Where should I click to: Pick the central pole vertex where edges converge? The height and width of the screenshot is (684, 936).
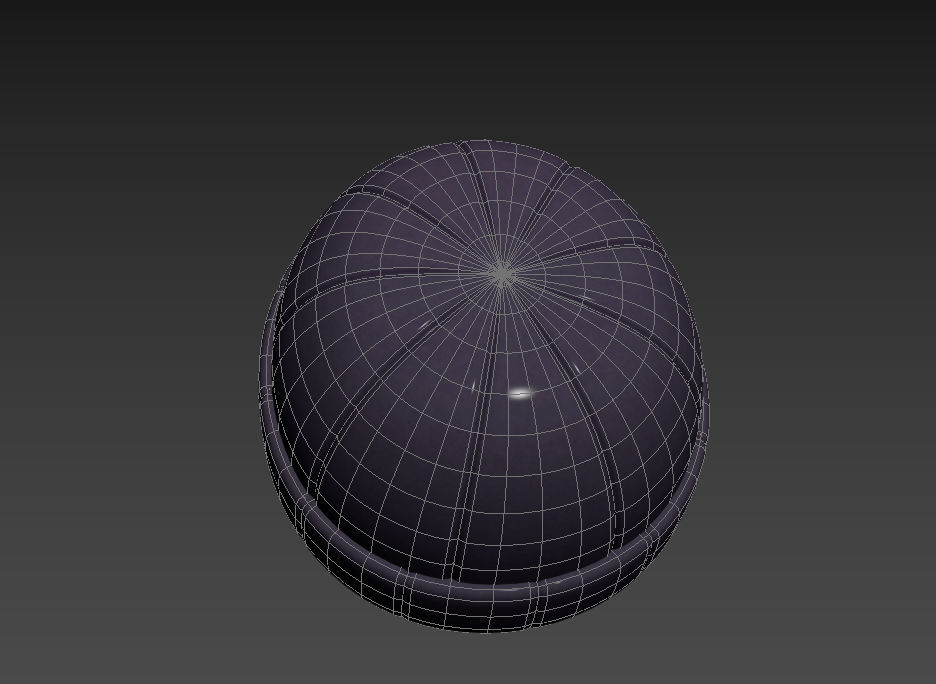point(503,273)
